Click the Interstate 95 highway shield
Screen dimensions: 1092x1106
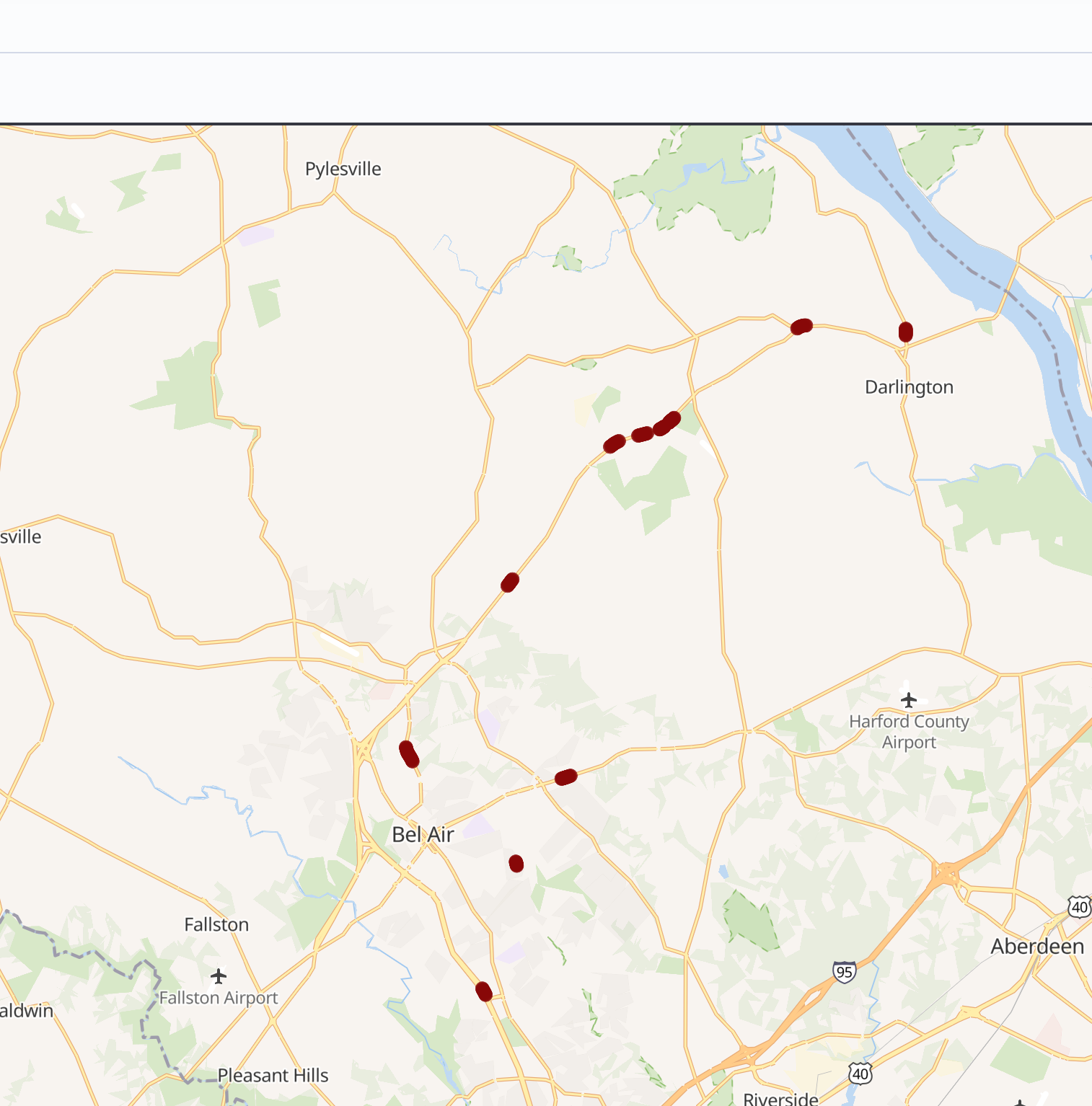coord(844,972)
